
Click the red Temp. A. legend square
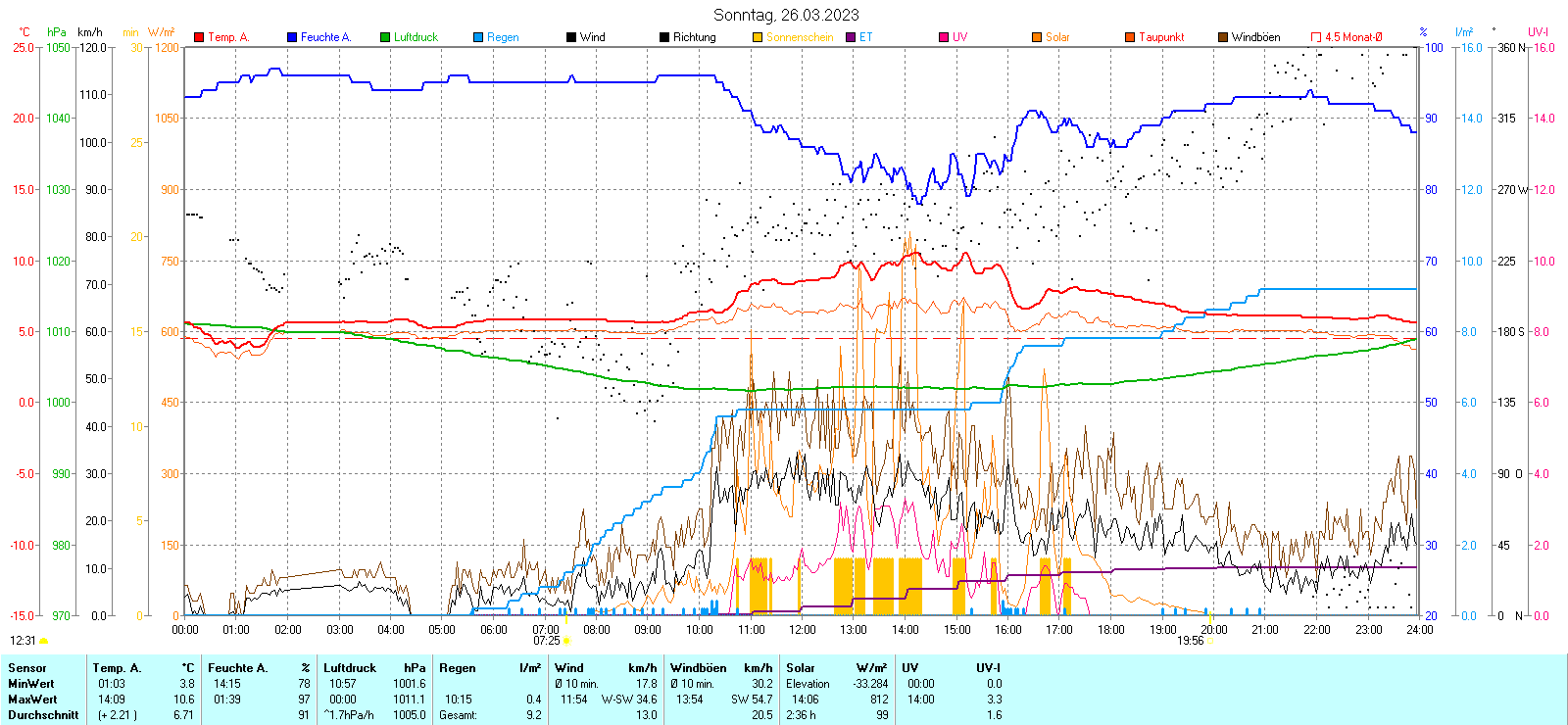[199, 37]
